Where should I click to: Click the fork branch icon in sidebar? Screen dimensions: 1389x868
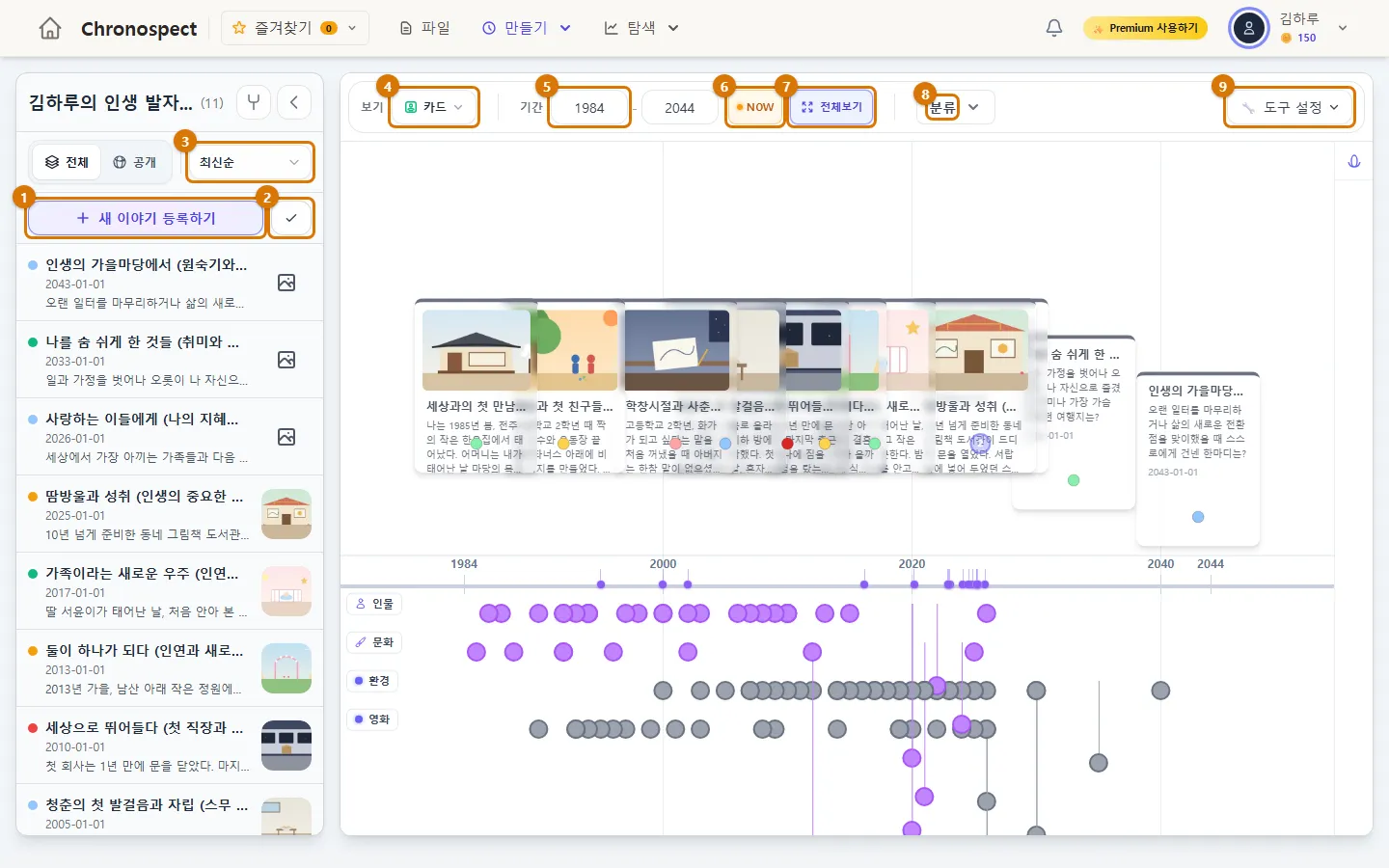[x=254, y=102]
